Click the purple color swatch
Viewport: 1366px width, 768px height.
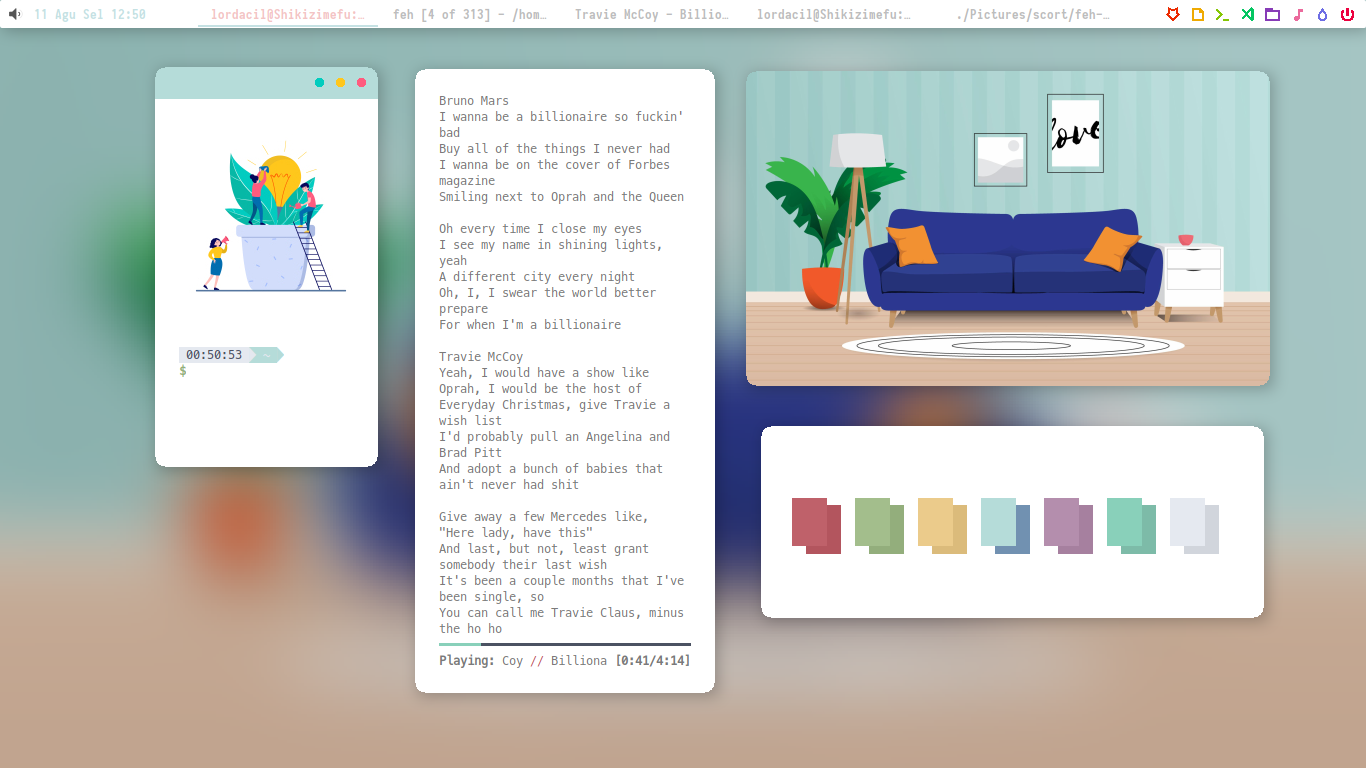(1068, 526)
